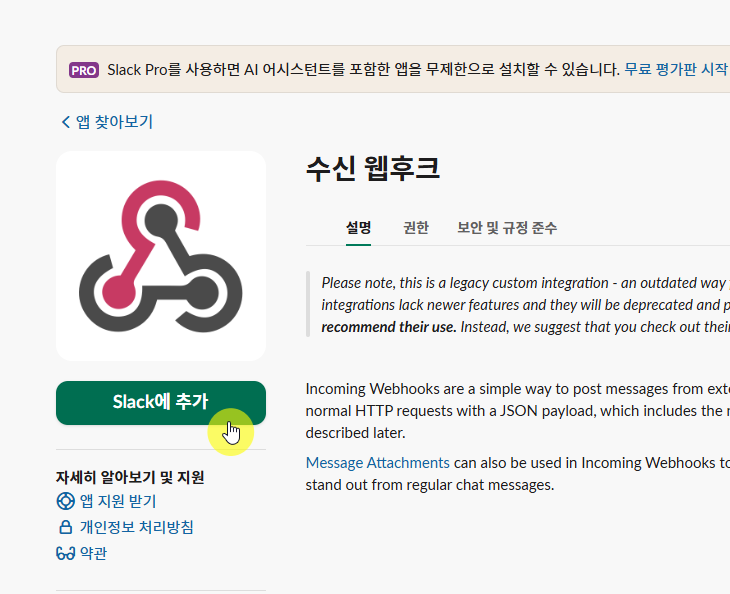Click the '자세히 알아보기 및 지원' heading

pos(130,477)
